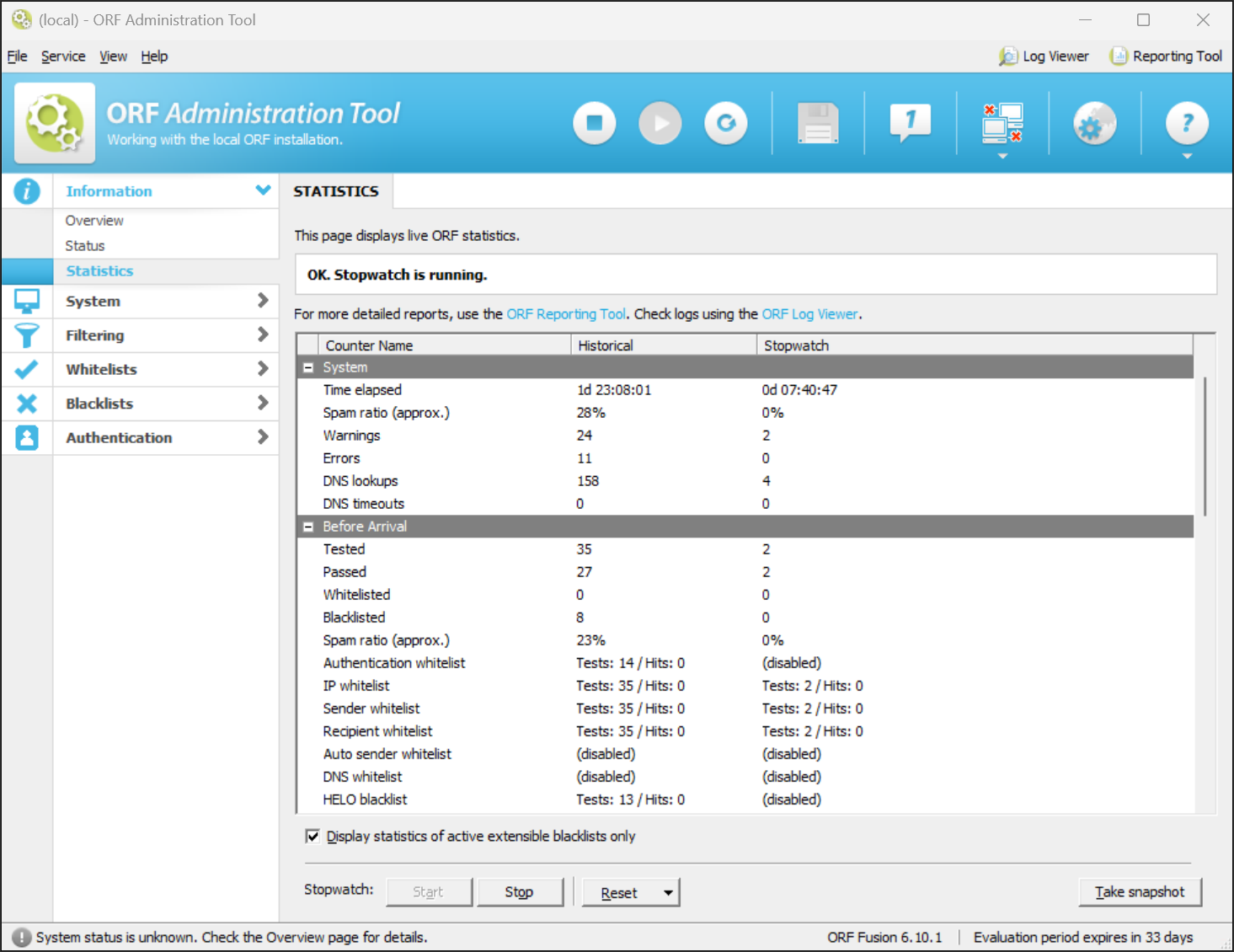Open the Log Viewer from top bar

point(1044,56)
